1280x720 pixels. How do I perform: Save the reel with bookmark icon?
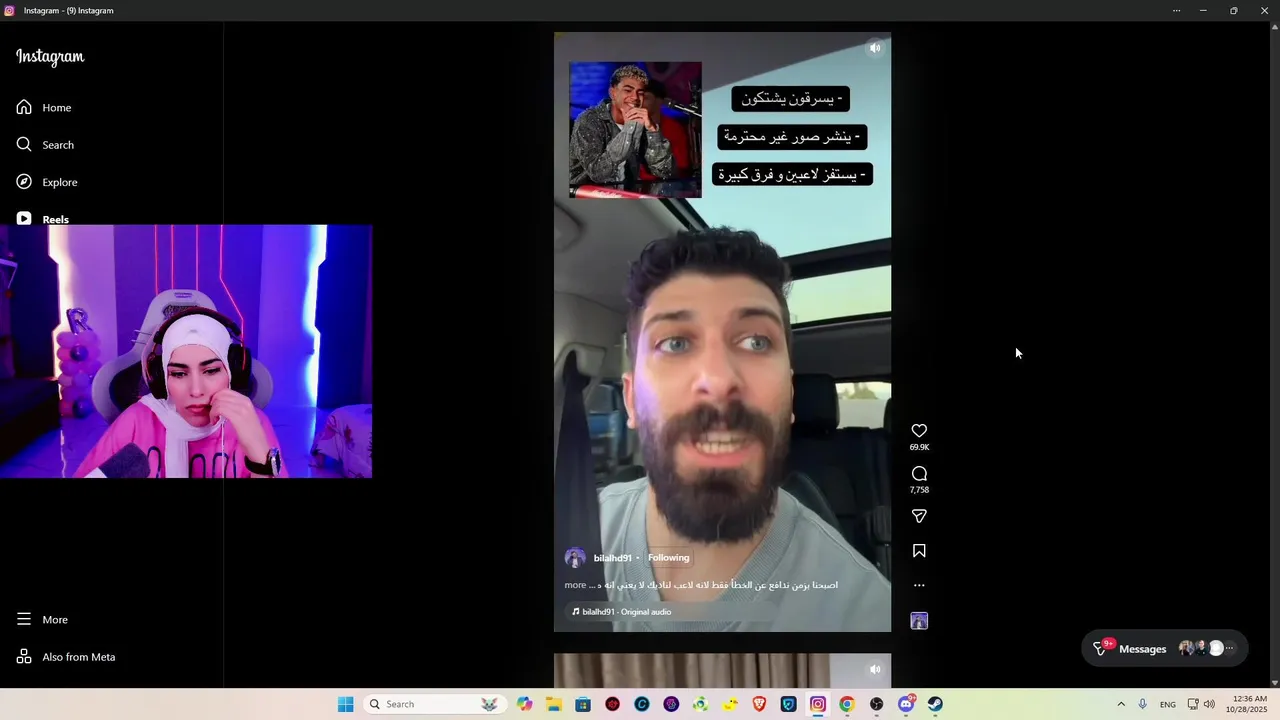tap(919, 551)
